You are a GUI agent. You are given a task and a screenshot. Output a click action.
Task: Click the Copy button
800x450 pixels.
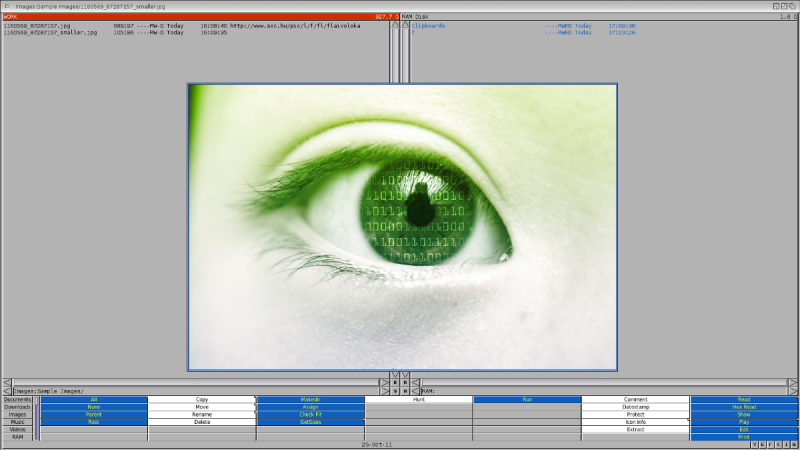coord(202,399)
